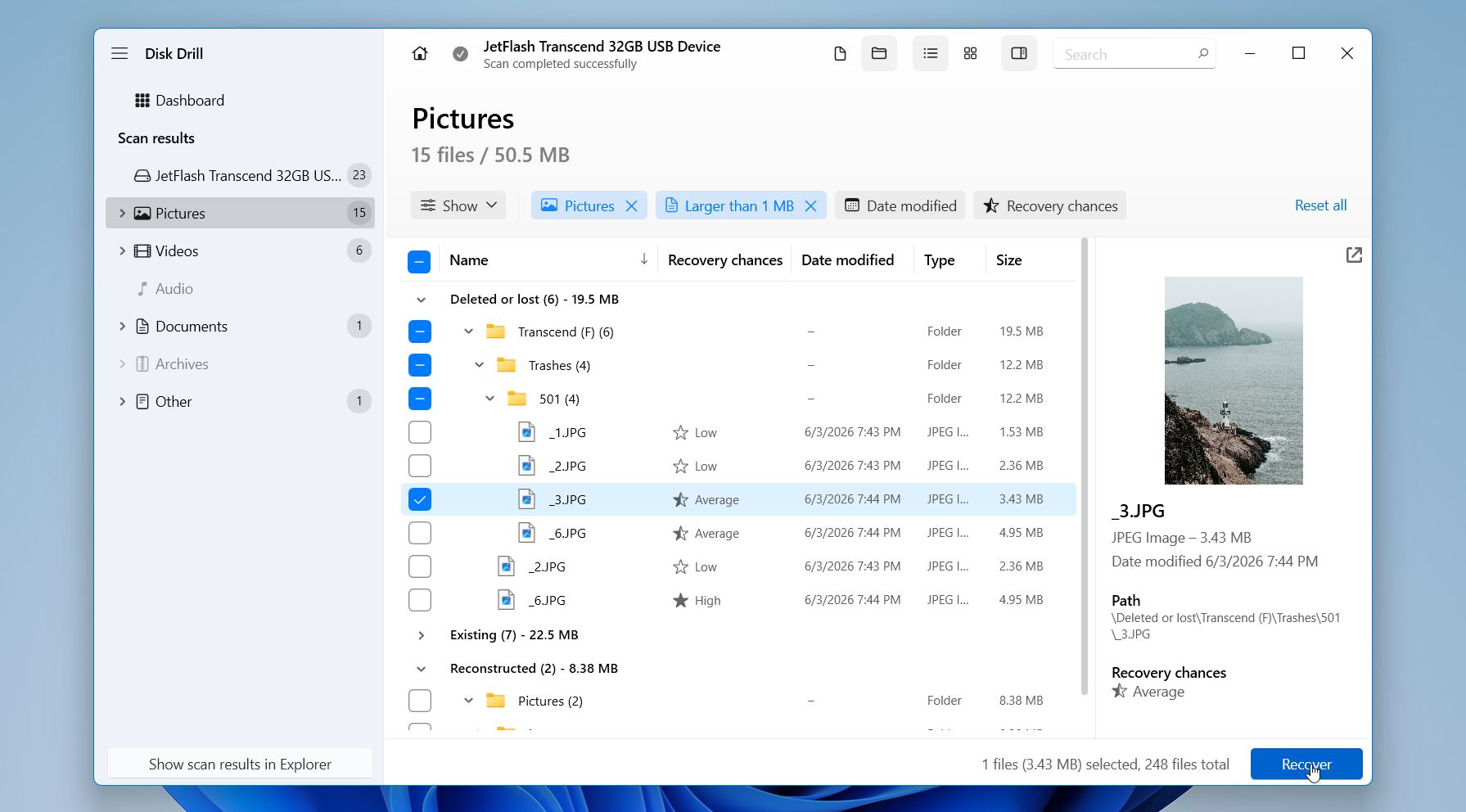The height and width of the screenshot is (812, 1466).
Task: Expand Videos category in sidebar
Action: (122, 250)
